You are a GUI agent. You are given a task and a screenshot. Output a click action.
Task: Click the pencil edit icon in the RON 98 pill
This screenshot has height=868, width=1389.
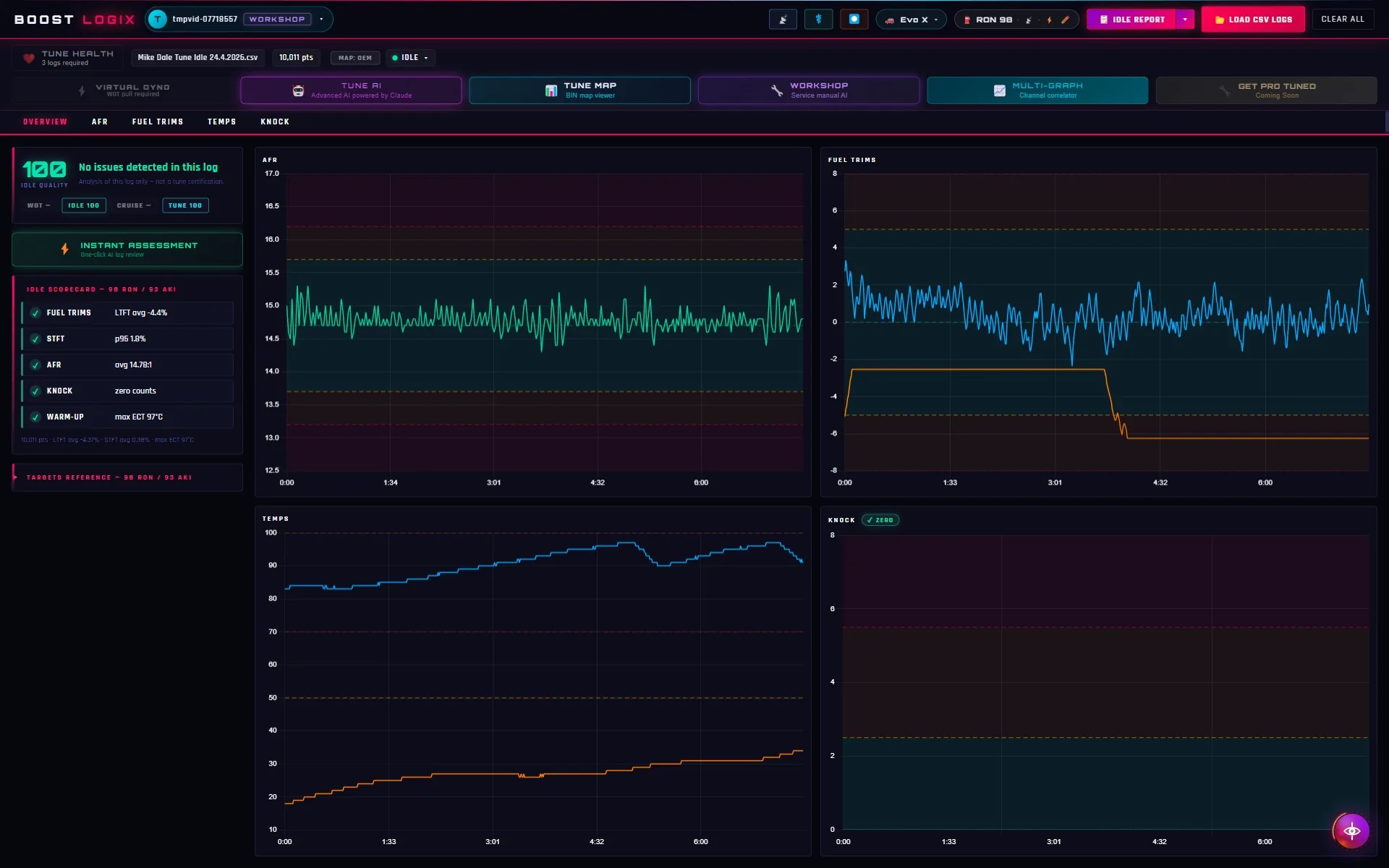[x=1065, y=20]
